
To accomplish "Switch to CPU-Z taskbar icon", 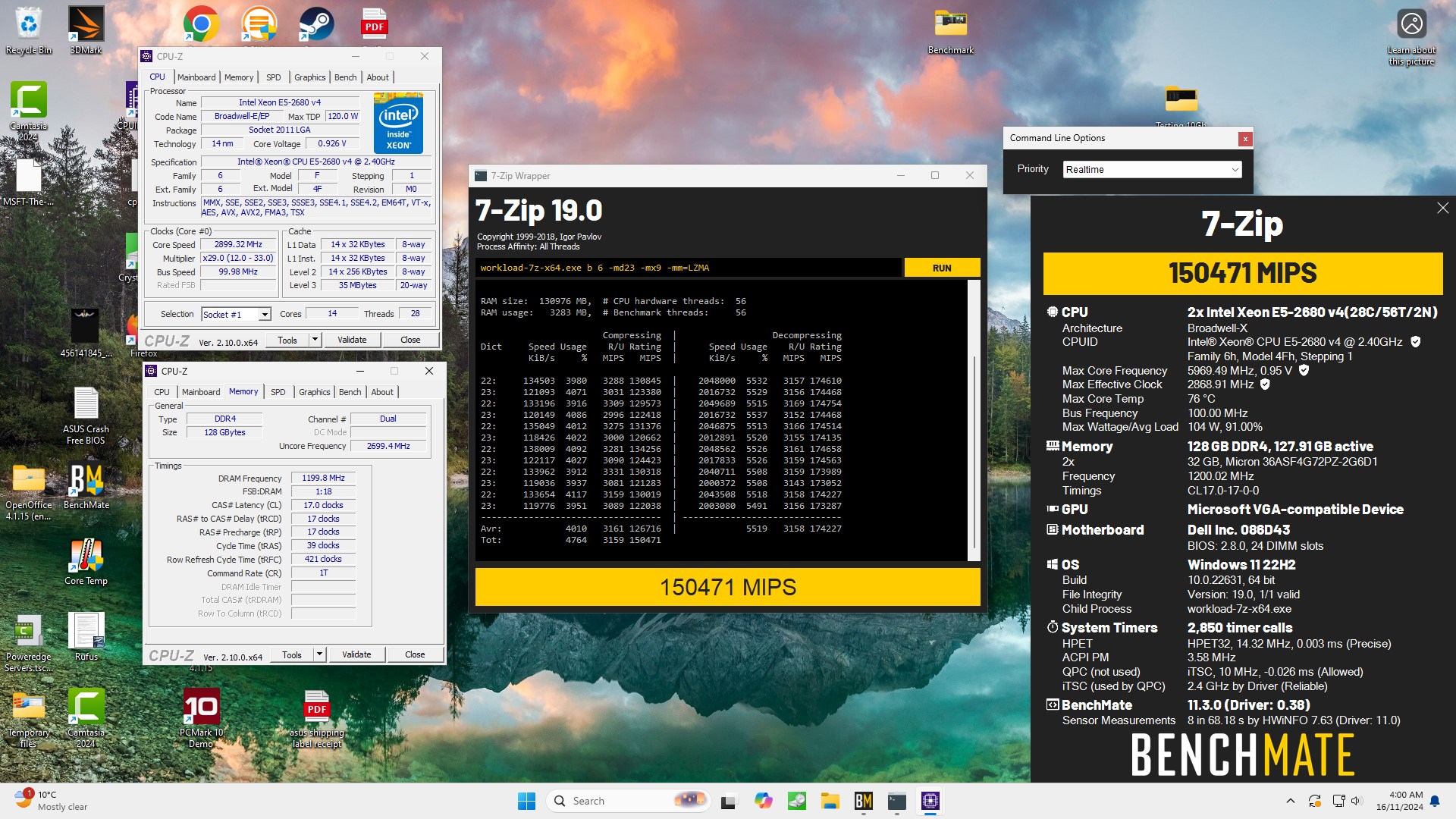I will point(930,801).
